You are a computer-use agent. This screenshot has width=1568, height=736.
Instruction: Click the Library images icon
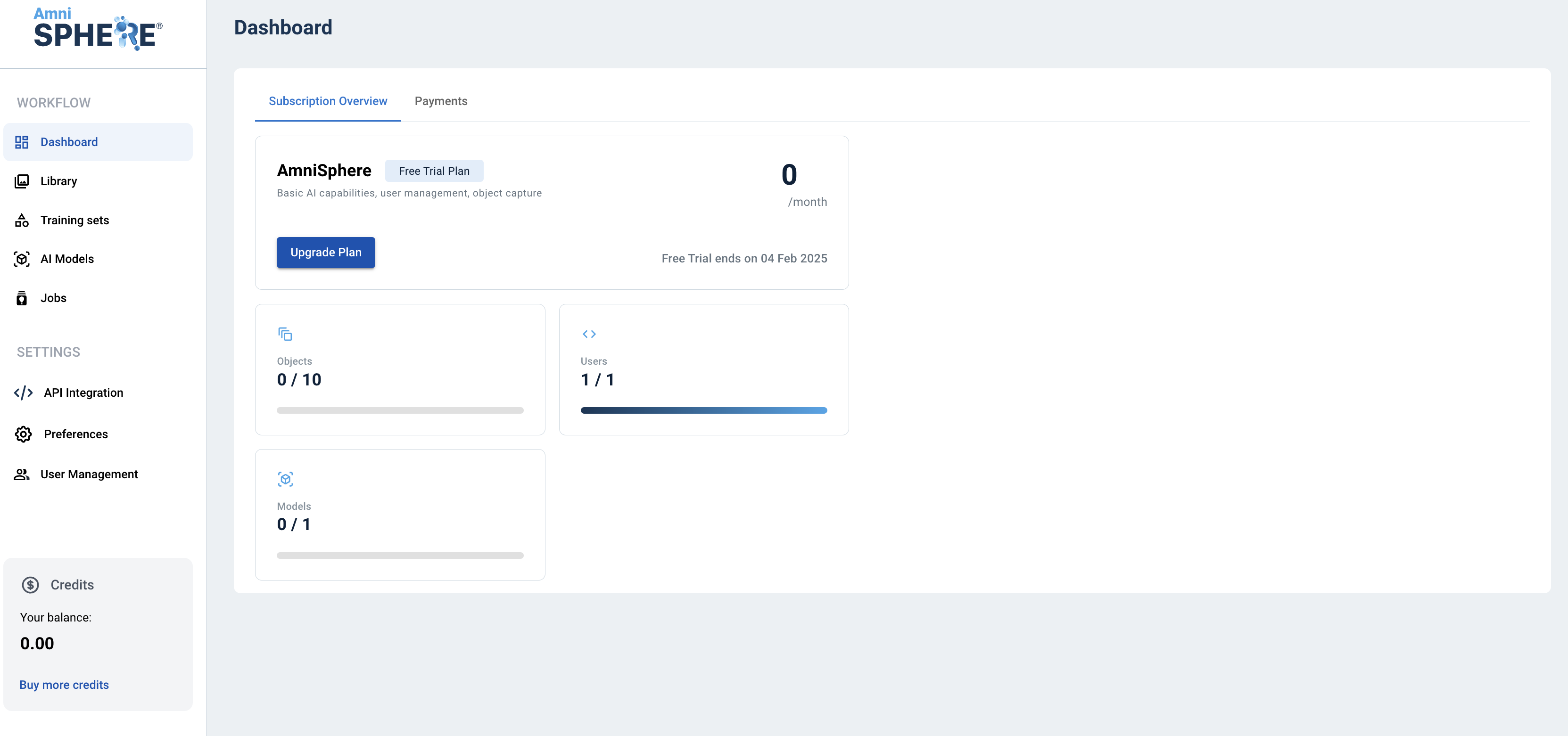tap(22, 181)
